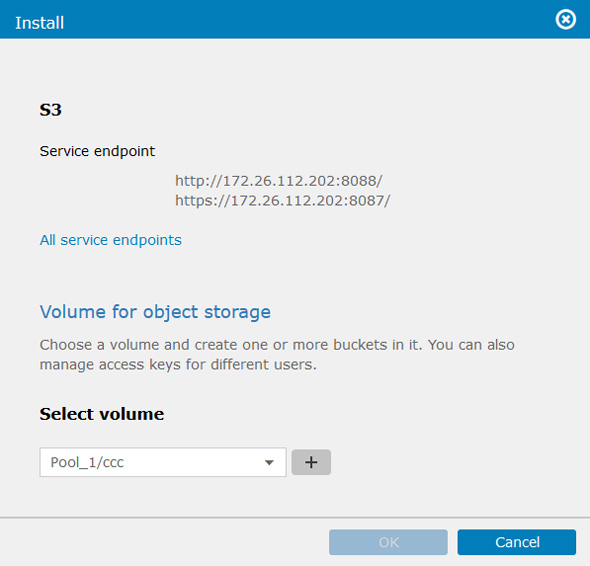Screen dimensions: 590x566
Task: Click the Service endpoint label
Action: (97, 151)
